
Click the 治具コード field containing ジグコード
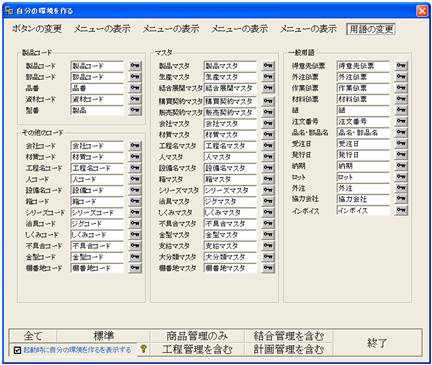[97, 224]
